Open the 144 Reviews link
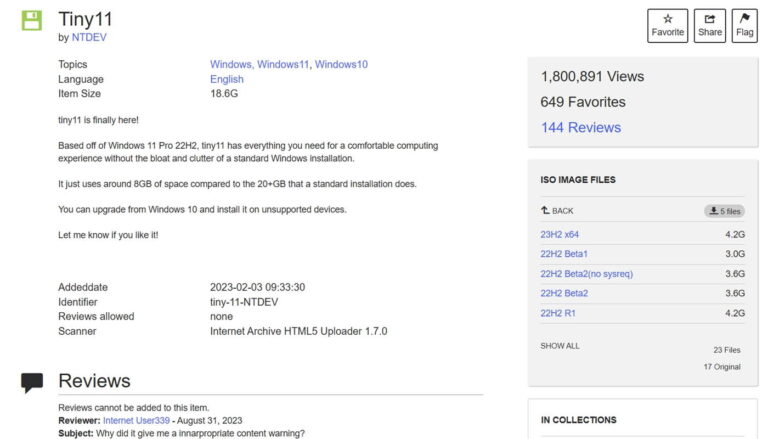Viewport: 768px width, 439px height. click(581, 127)
